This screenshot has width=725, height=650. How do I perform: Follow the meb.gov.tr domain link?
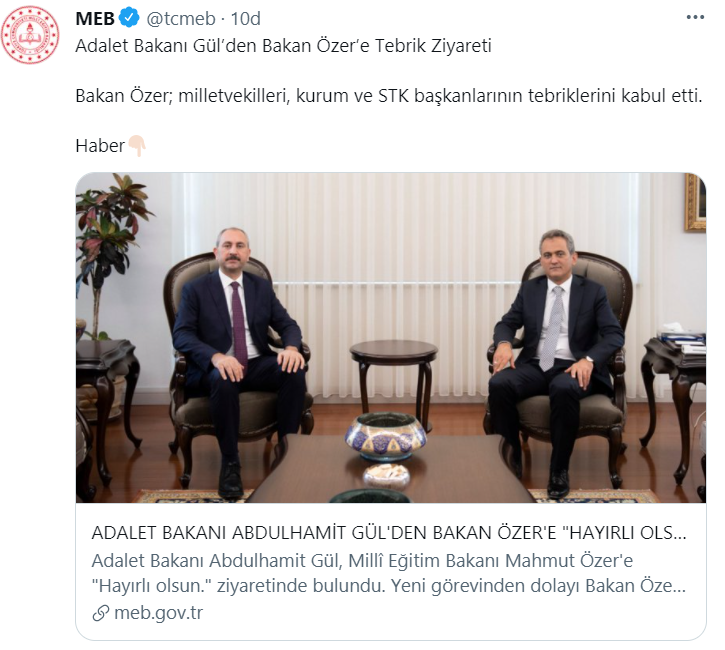coord(159,613)
